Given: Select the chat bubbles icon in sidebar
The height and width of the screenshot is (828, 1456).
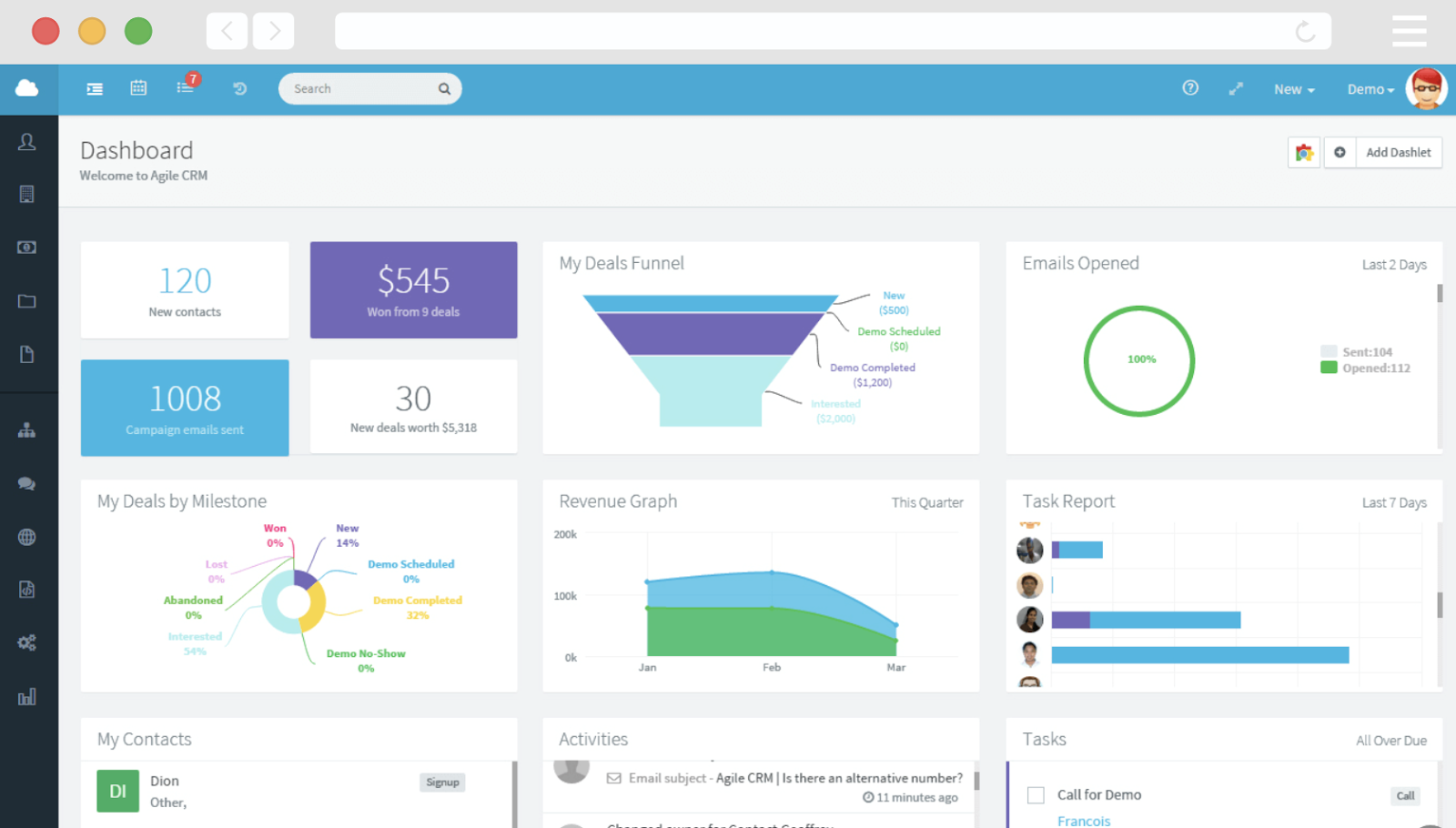Looking at the screenshot, I should (27, 483).
